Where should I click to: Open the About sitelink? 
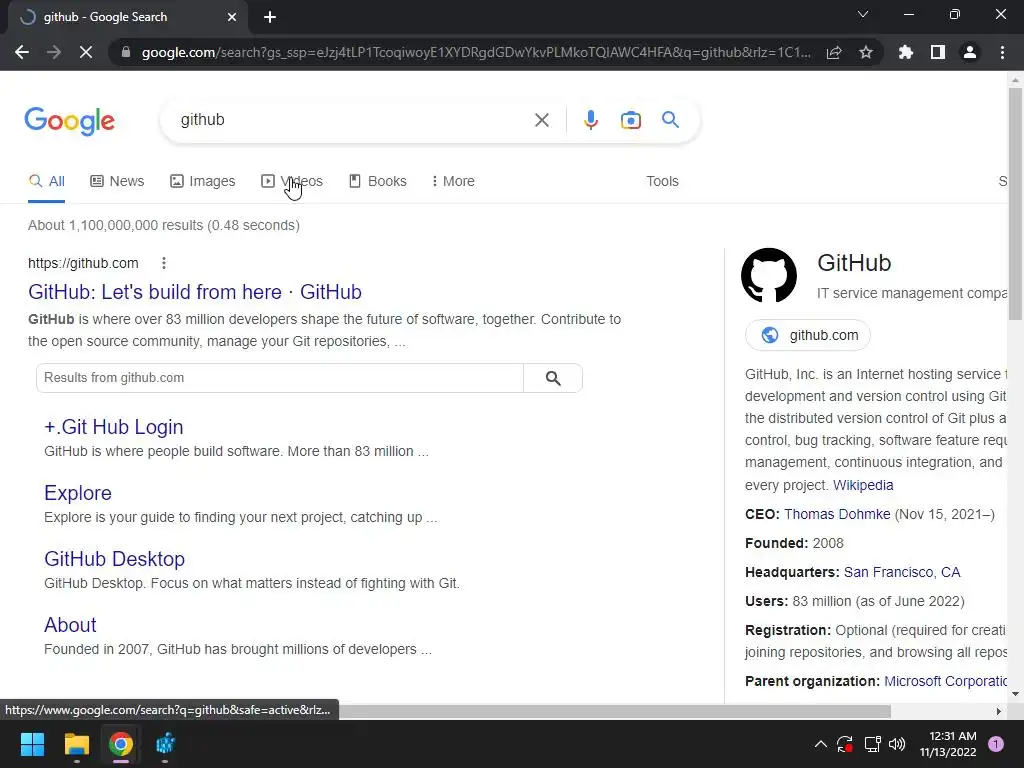click(70, 625)
